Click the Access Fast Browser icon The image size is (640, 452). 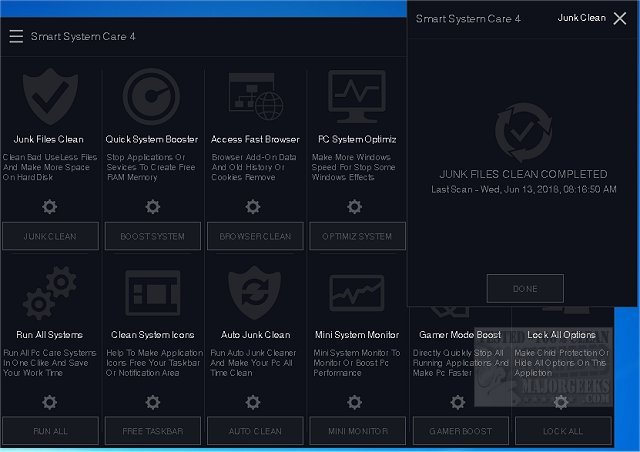pos(256,96)
